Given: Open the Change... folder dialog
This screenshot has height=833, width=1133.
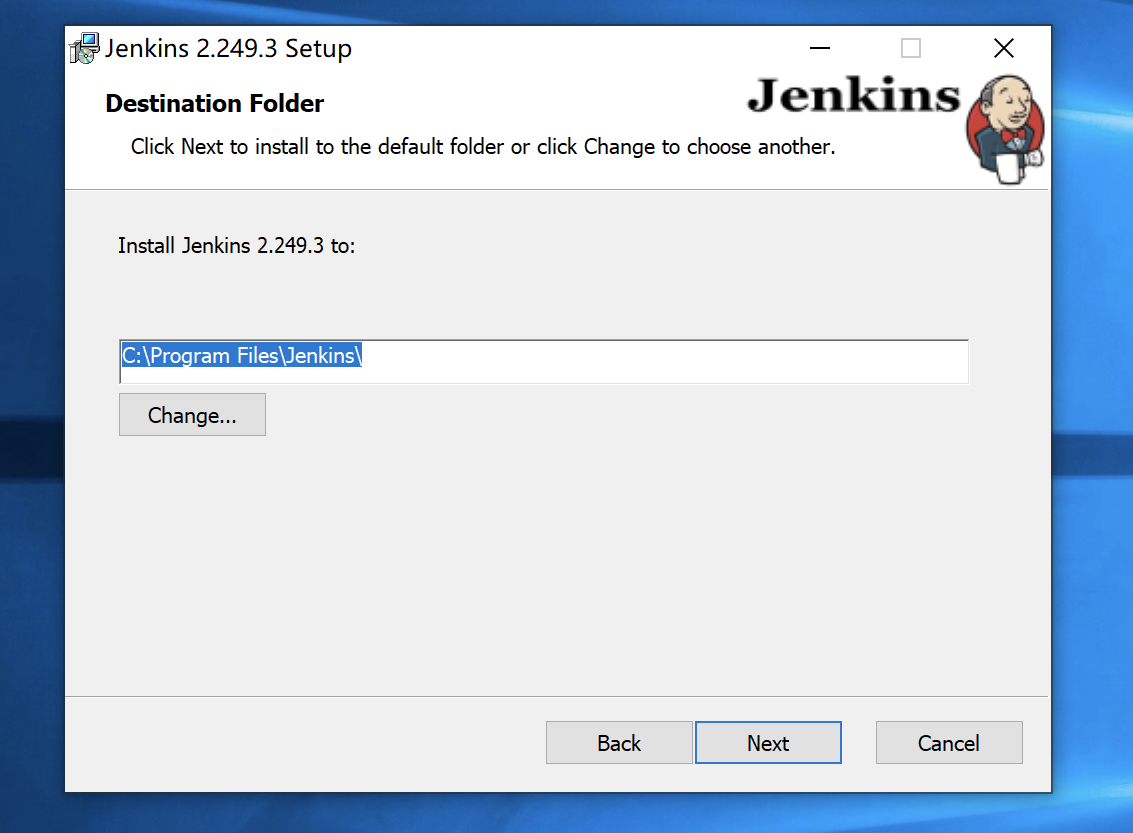Looking at the screenshot, I should [x=192, y=415].
